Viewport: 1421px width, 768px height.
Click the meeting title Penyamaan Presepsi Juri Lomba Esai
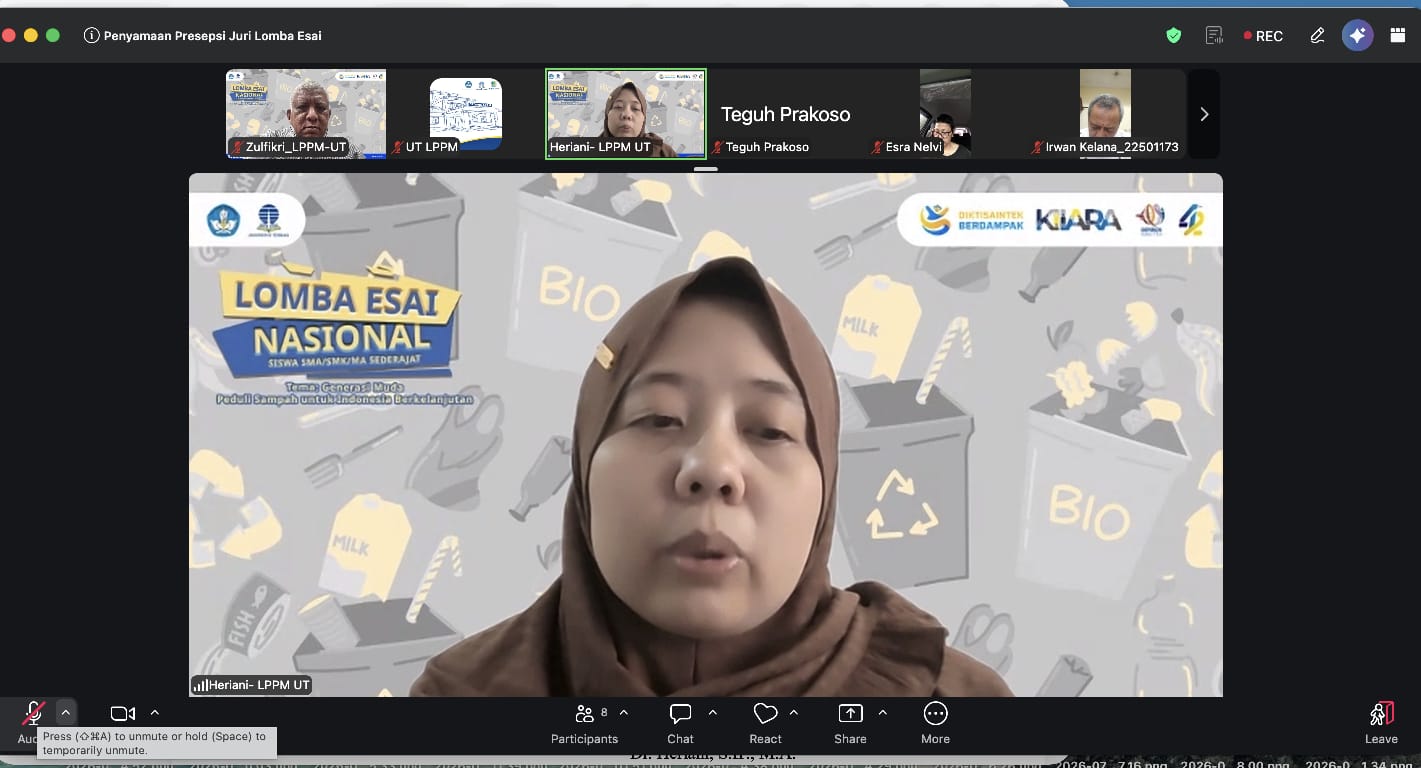pyautogui.click(x=213, y=36)
